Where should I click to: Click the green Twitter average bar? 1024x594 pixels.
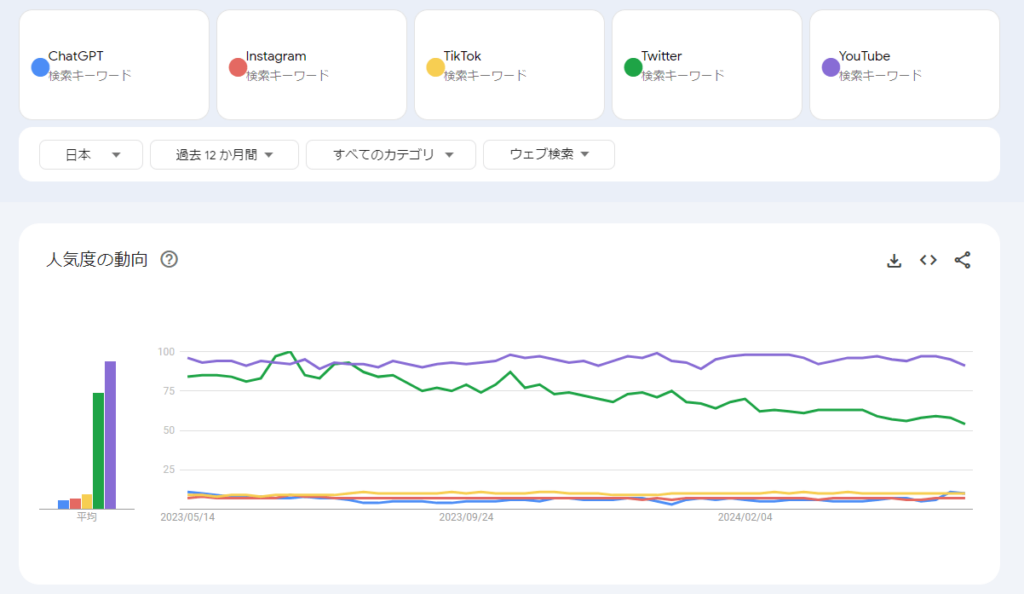99,450
